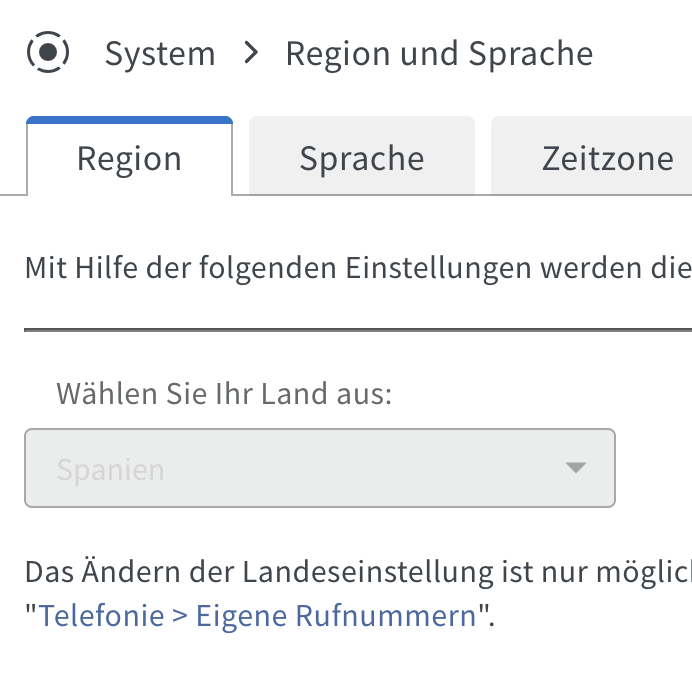Click the blue highlight bar atop Region tab
Viewport: 692px width, 674px height.
(x=129, y=120)
